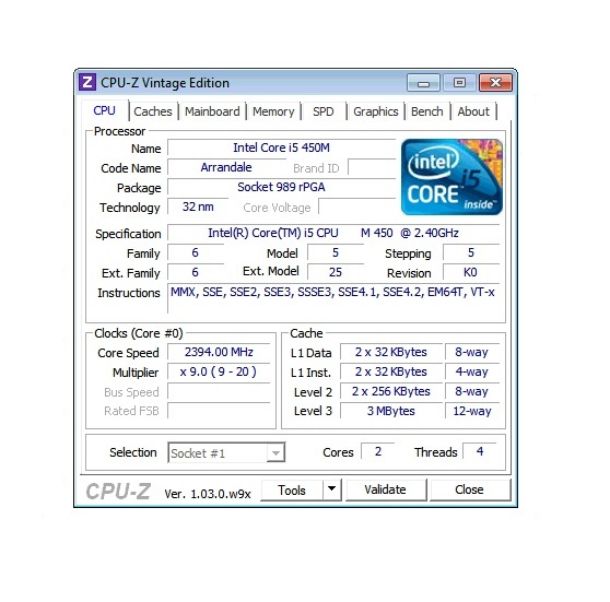Click the Name field 'Intel Core i5 450M'
Viewport: 610px width, 602px height.
[x=281, y=148]
